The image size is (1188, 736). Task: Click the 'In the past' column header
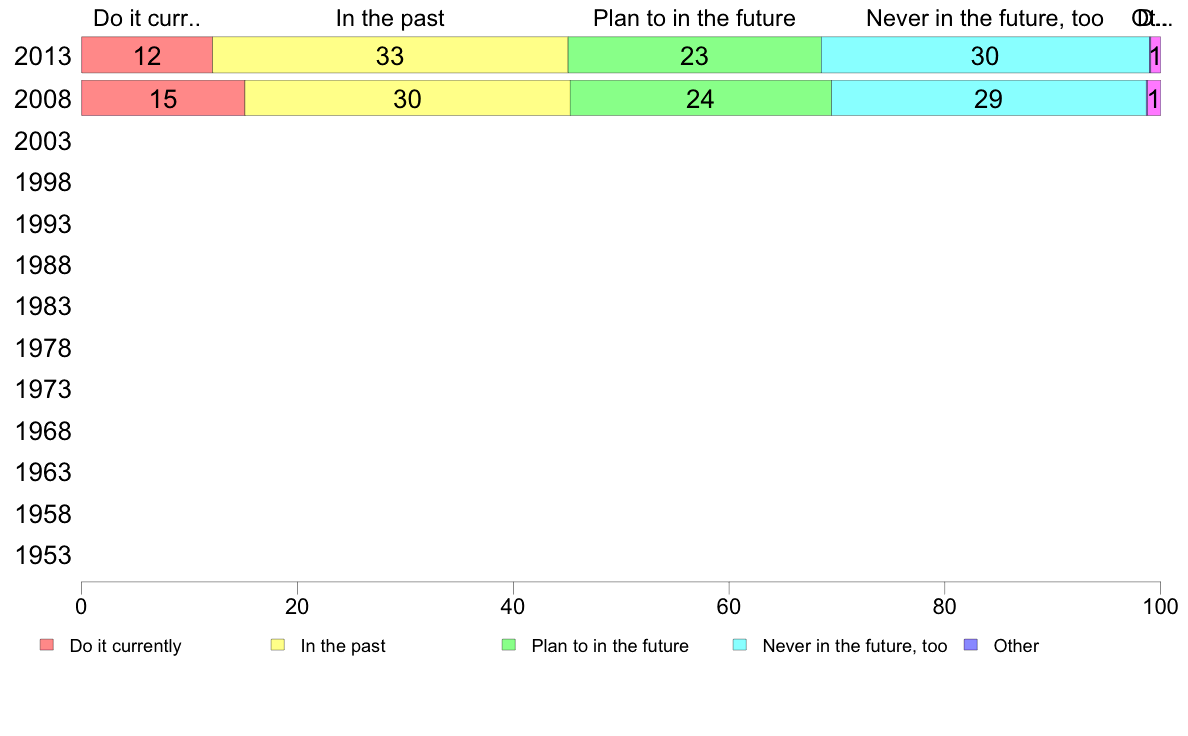390,18
